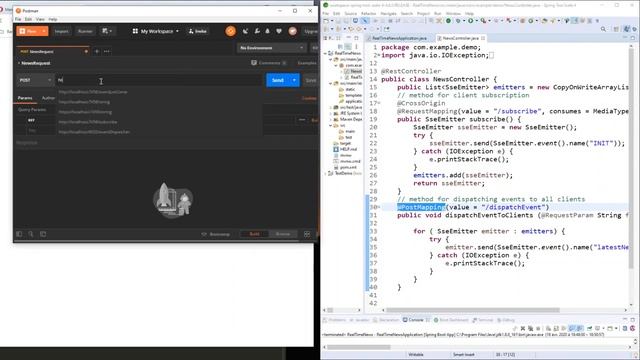Open the Window menu in Spring Tool Suite
Screen dimensions: 640x360
point(453,13)
